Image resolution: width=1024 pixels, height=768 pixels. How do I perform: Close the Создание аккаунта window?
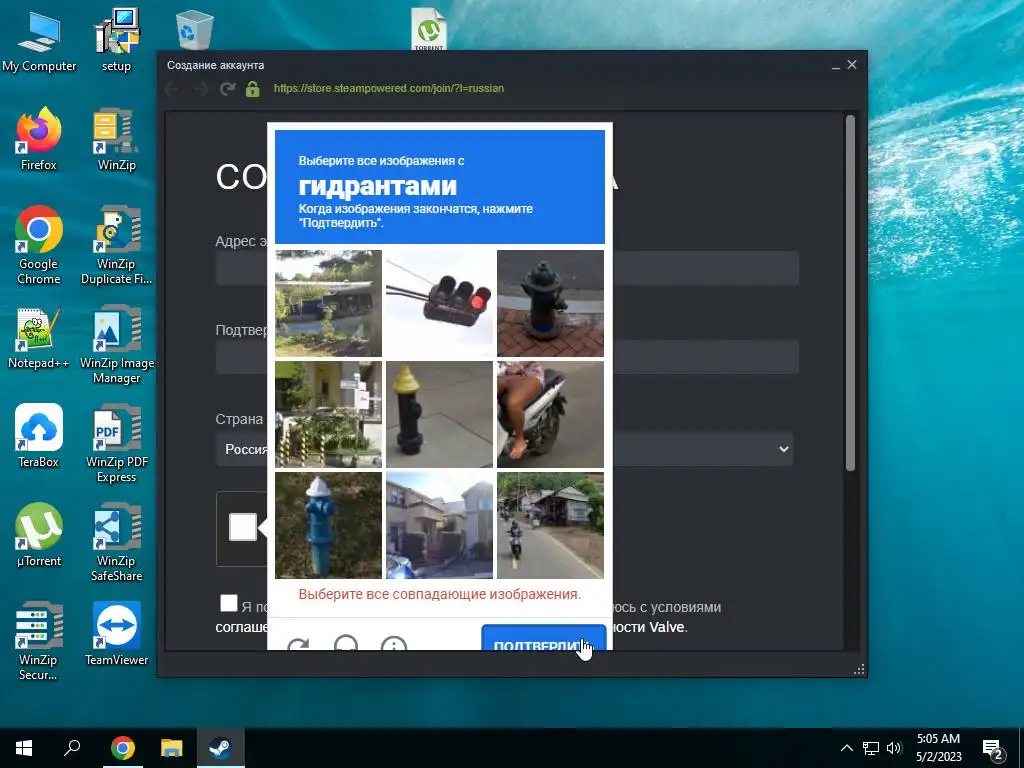[x=852, y=65]
